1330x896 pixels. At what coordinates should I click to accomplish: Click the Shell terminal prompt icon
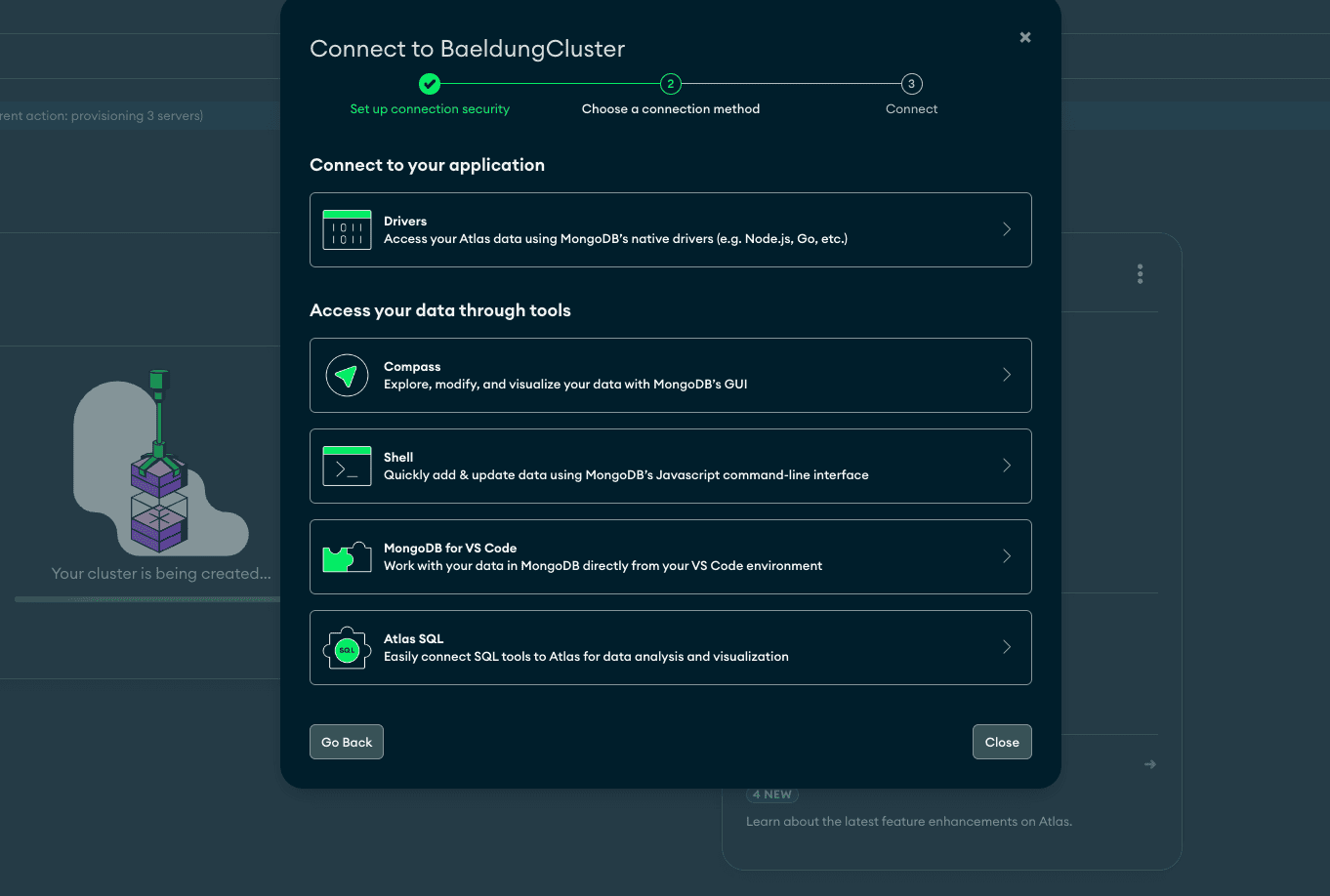[347, 466]
